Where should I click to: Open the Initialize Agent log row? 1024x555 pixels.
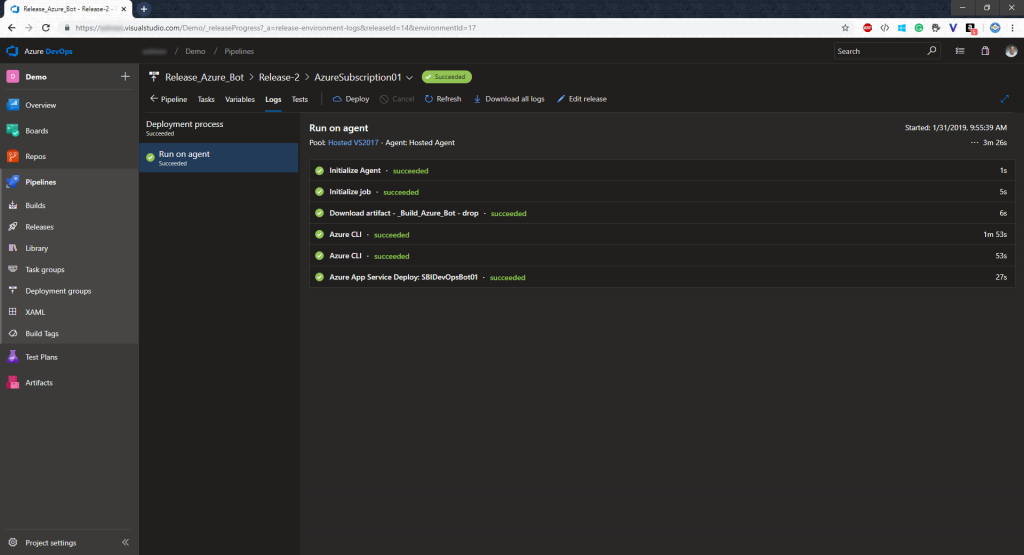pos(662,170)
